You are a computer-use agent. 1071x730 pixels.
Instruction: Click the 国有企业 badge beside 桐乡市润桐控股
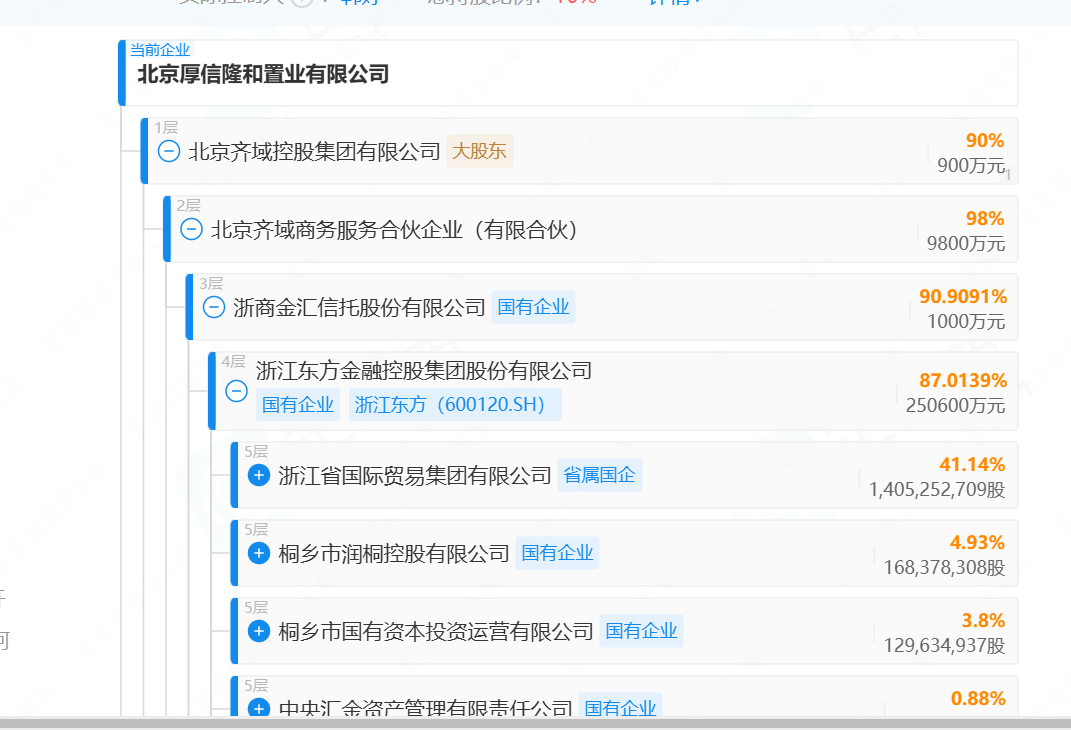click(557, 552)
